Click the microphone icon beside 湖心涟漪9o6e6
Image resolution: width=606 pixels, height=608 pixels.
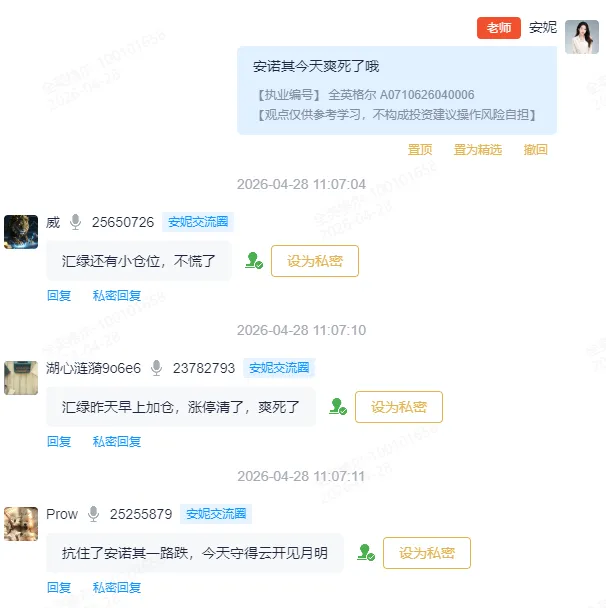(157, 368)
